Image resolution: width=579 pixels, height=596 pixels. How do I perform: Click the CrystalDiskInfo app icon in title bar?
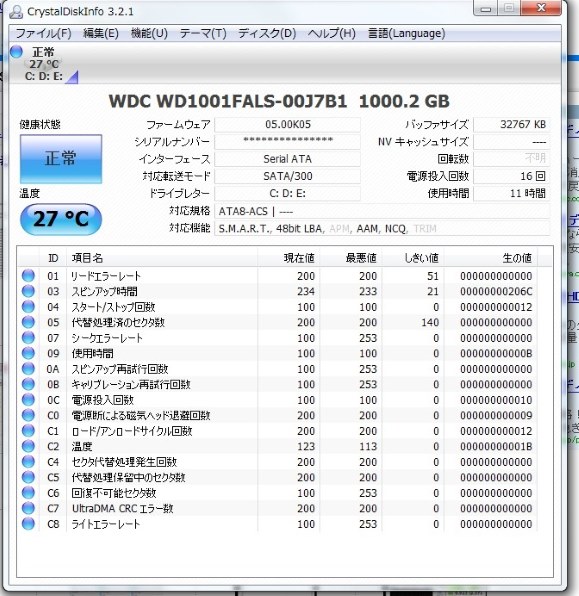click(x=16, y=11)
